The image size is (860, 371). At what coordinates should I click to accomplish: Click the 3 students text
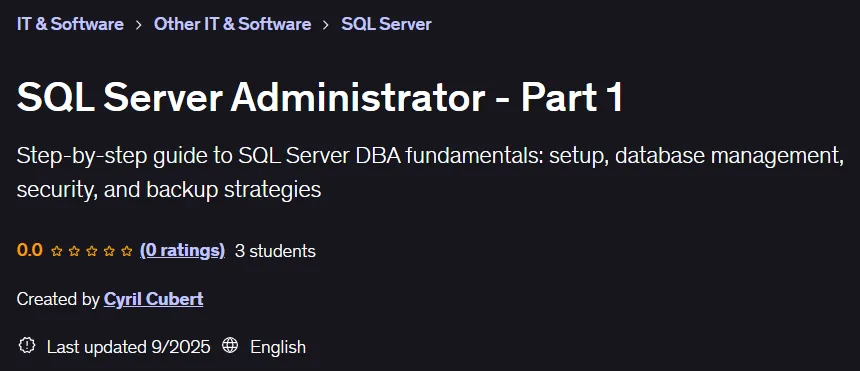275,251
